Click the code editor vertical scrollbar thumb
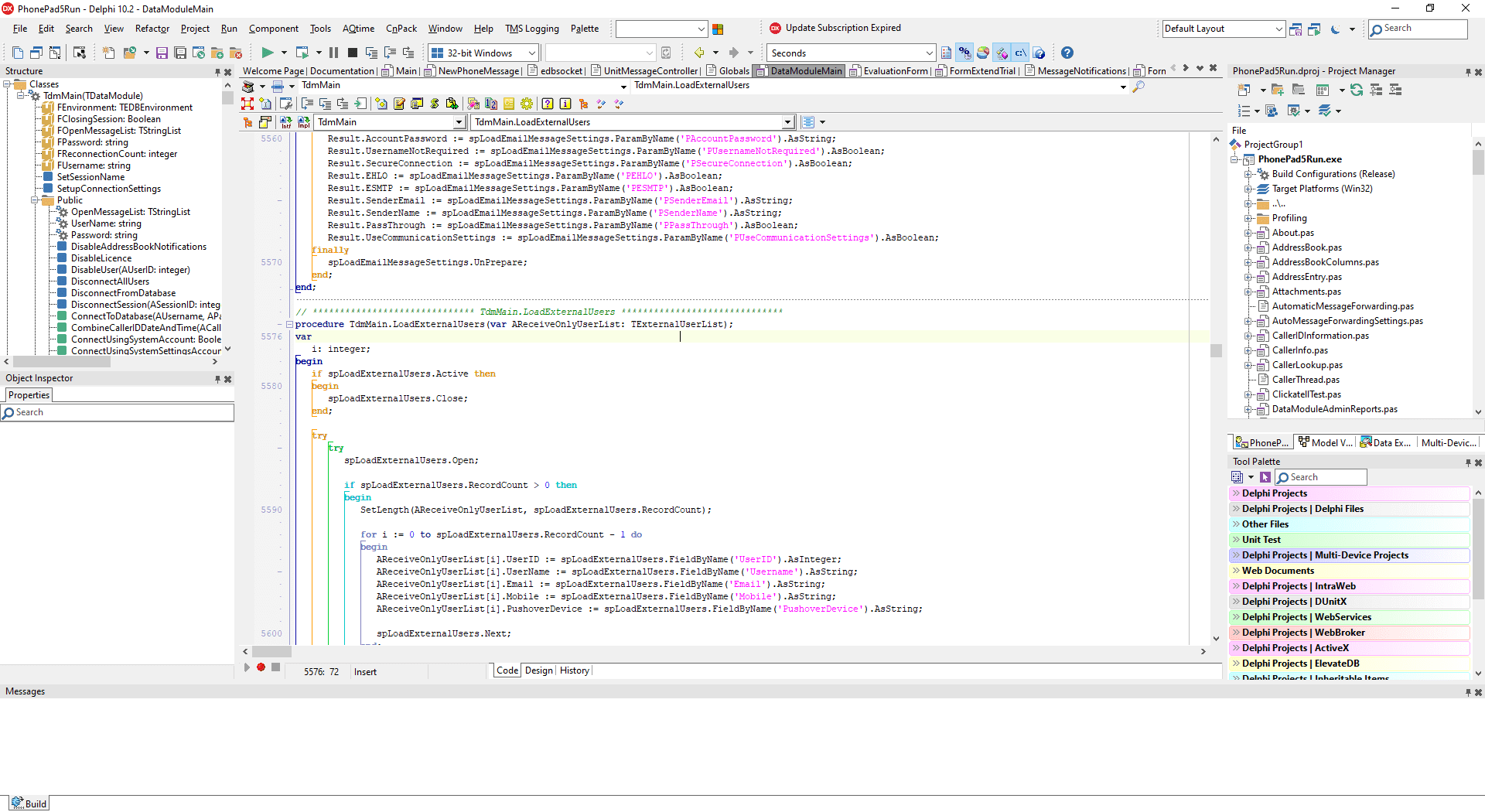1485x812 pixels. click(1216, 351)
